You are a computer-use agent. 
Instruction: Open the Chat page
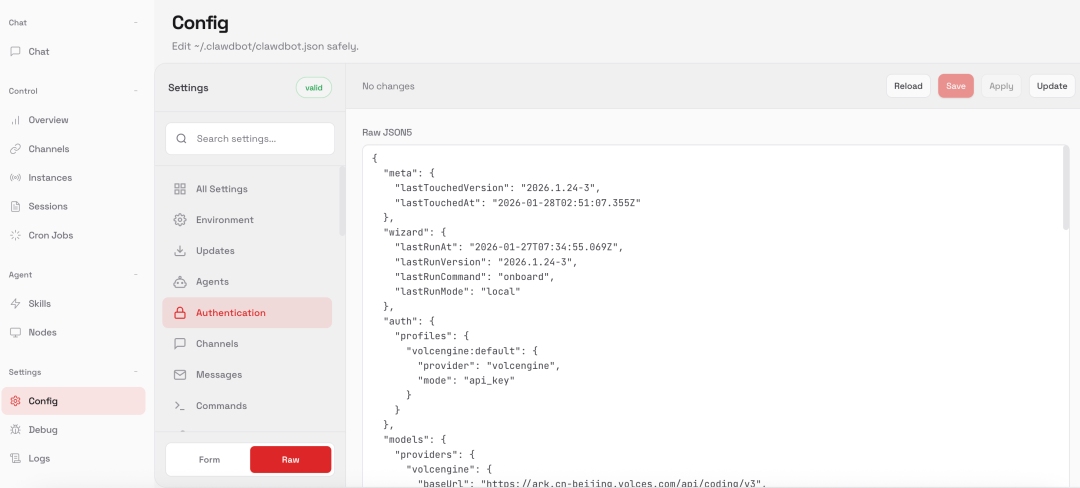coord(73,52)
